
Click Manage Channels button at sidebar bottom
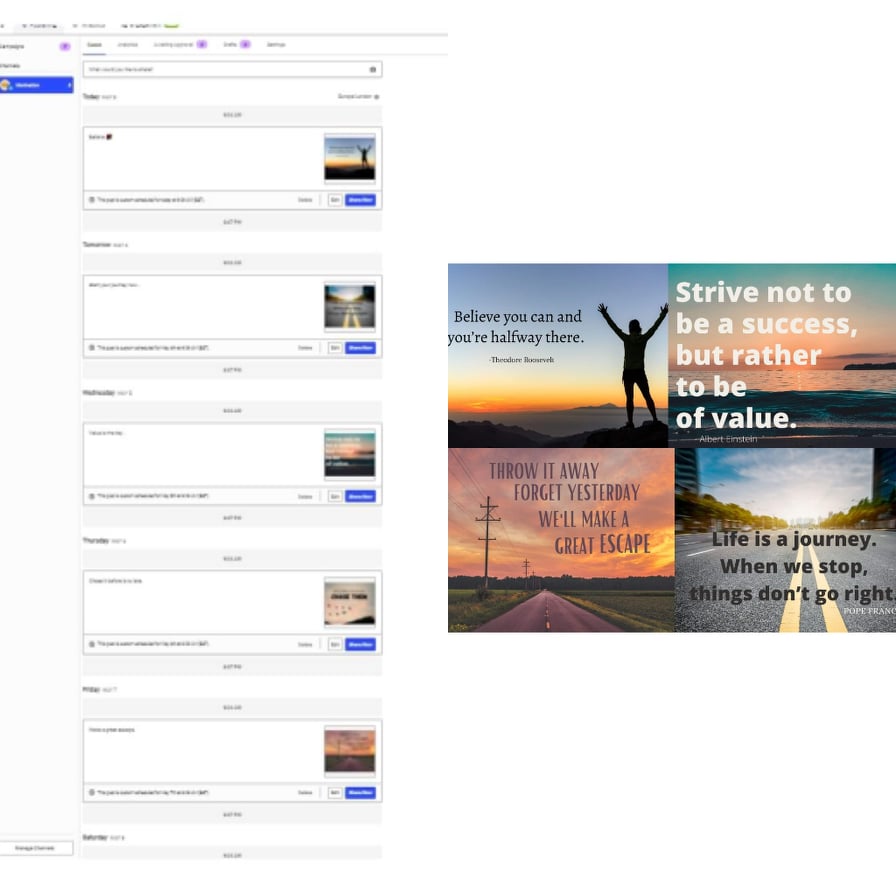point(37,849)
